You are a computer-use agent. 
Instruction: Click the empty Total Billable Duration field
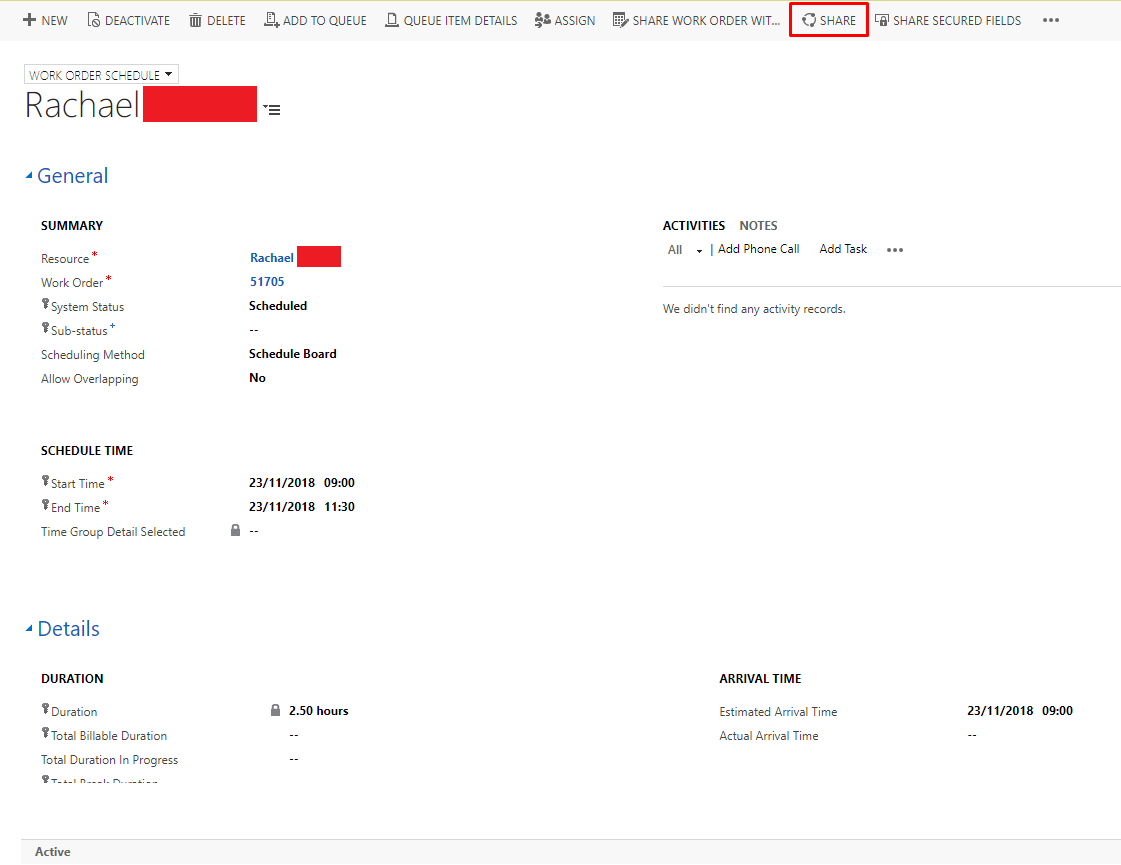(x=294, y=735)
